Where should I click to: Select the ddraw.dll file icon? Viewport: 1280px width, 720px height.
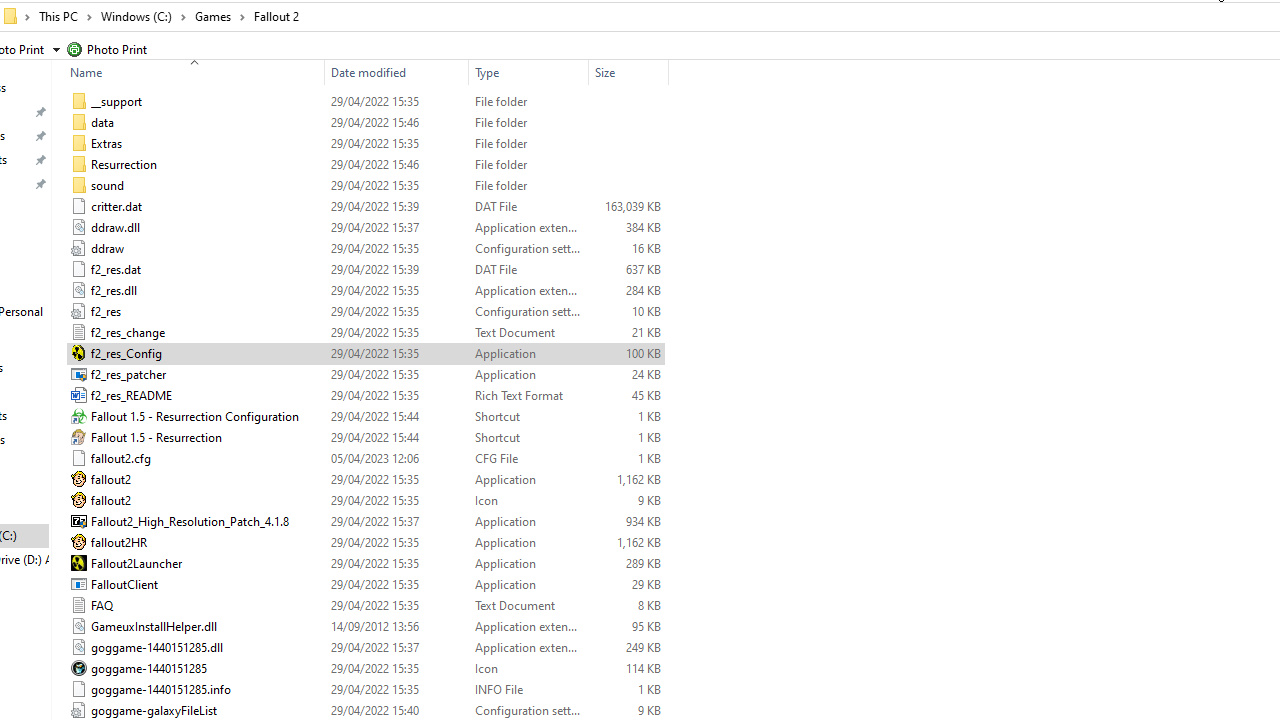tap(79, 227)
